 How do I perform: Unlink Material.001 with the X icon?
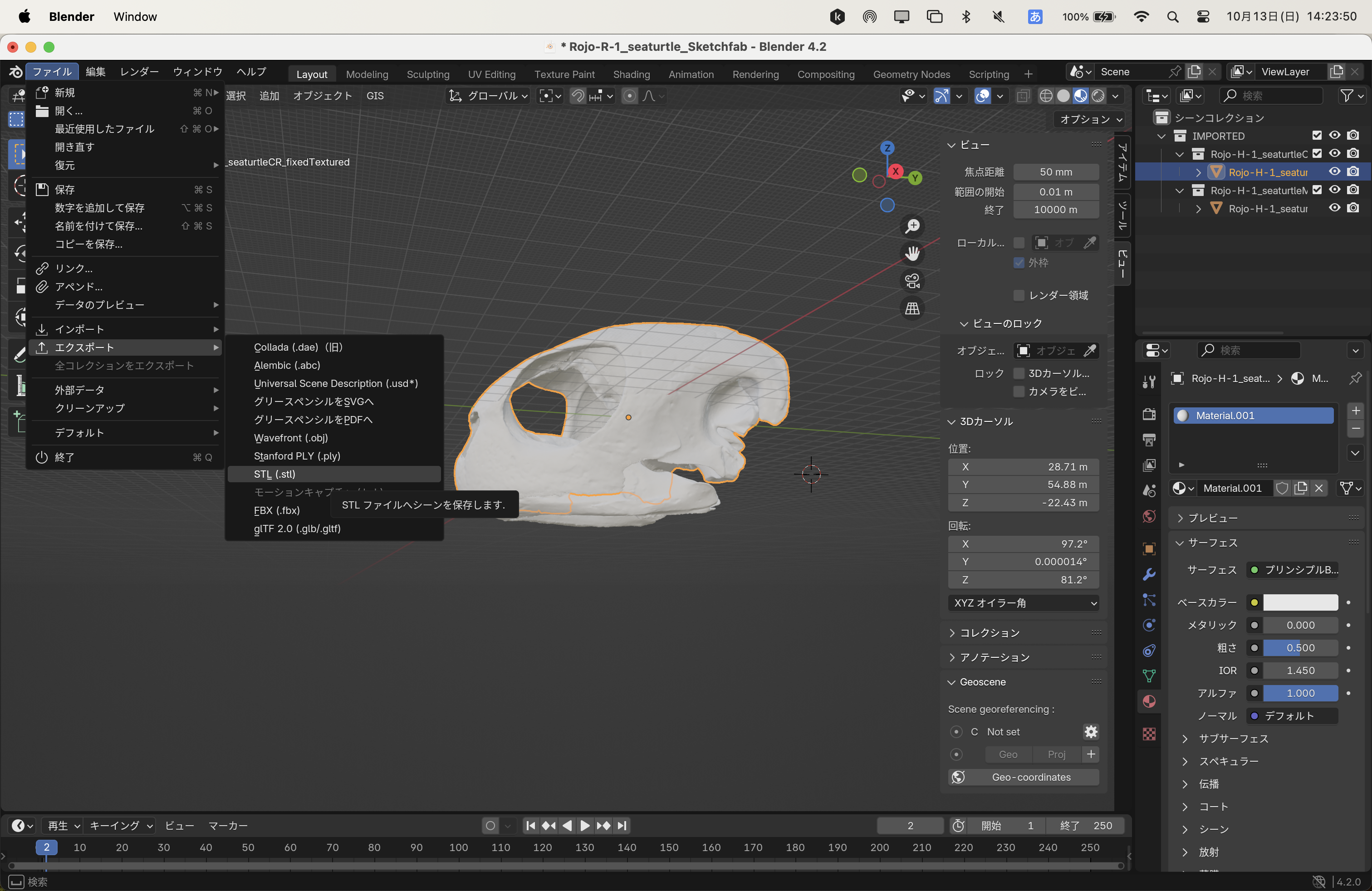pyautogui.click(x=1319, y=488)
